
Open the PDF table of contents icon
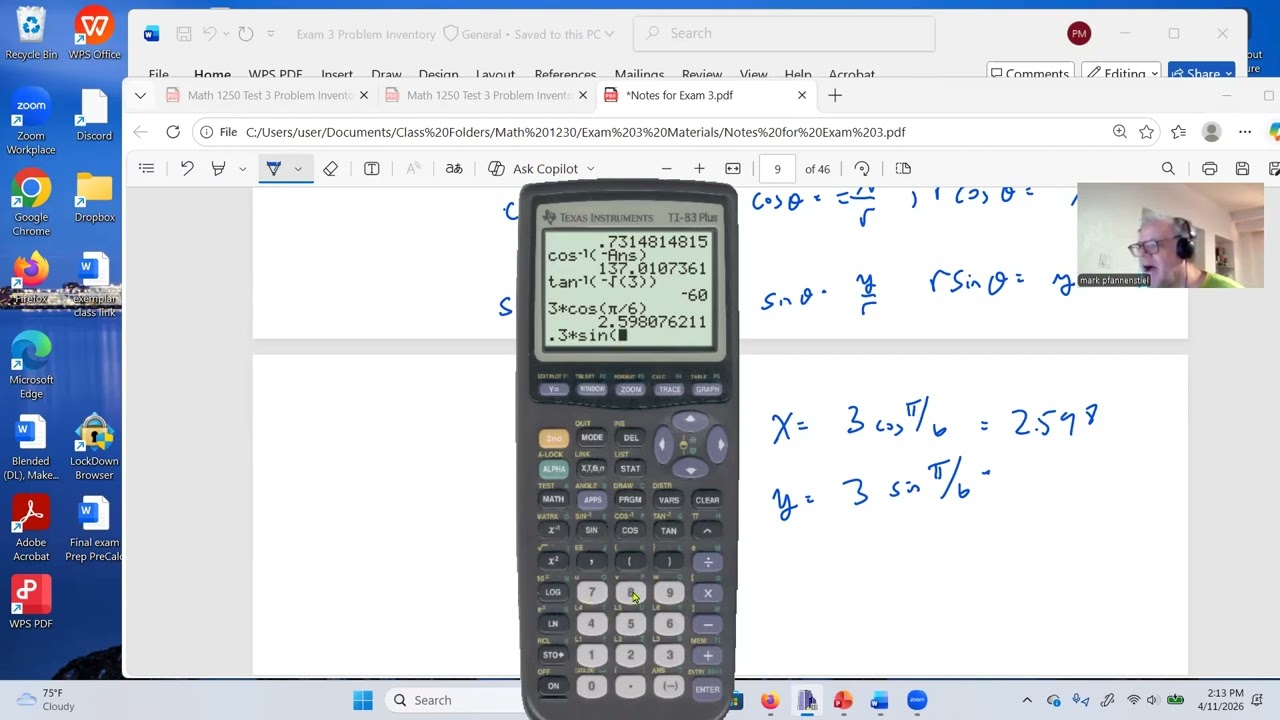tap(147, 169)
